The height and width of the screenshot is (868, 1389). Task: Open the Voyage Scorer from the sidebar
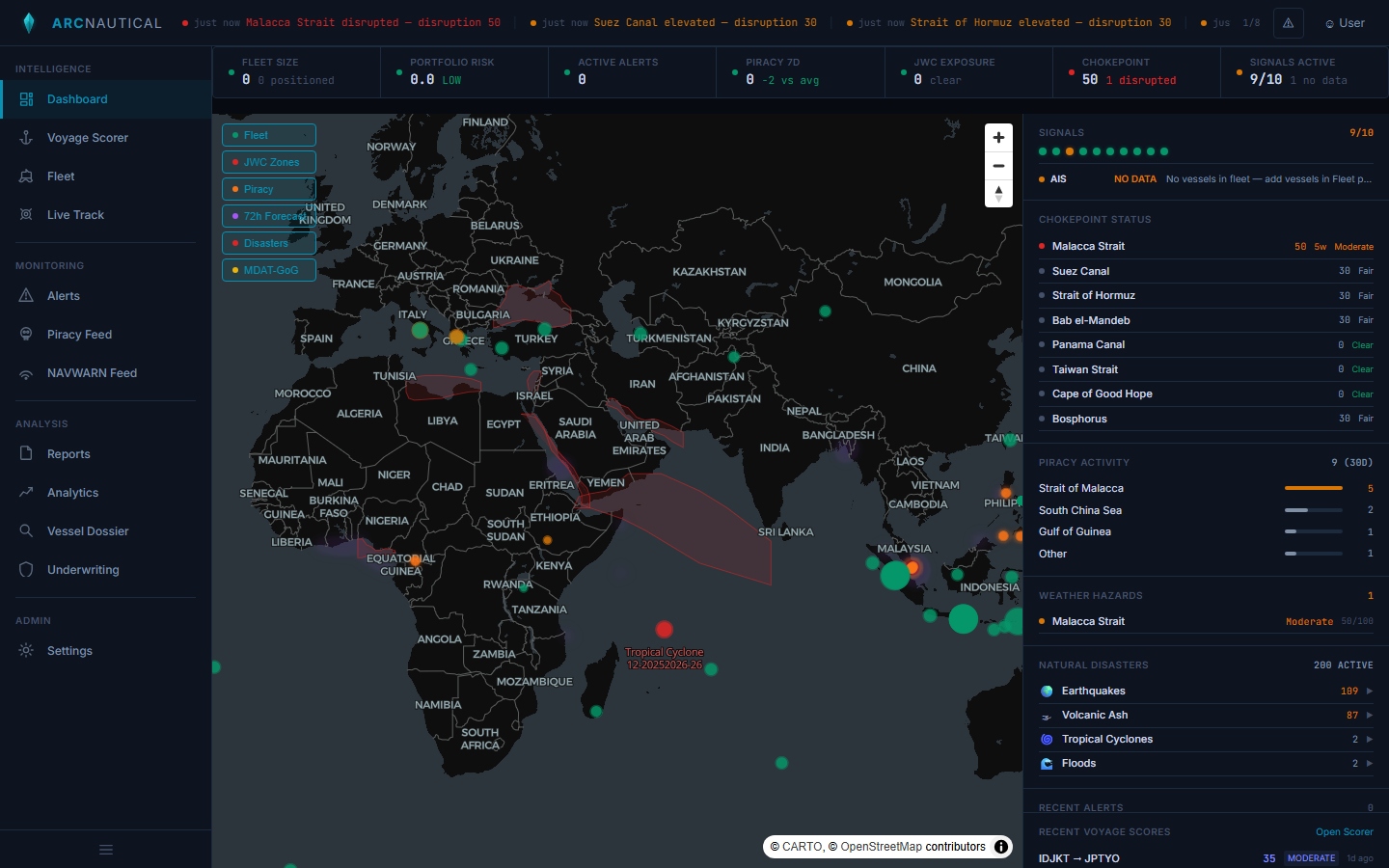click(87, 137)
